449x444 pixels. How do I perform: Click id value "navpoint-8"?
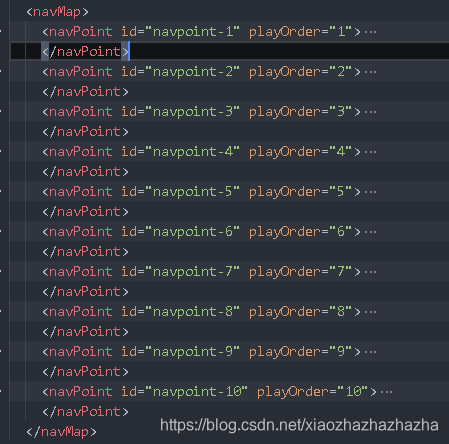pos(192,312)
